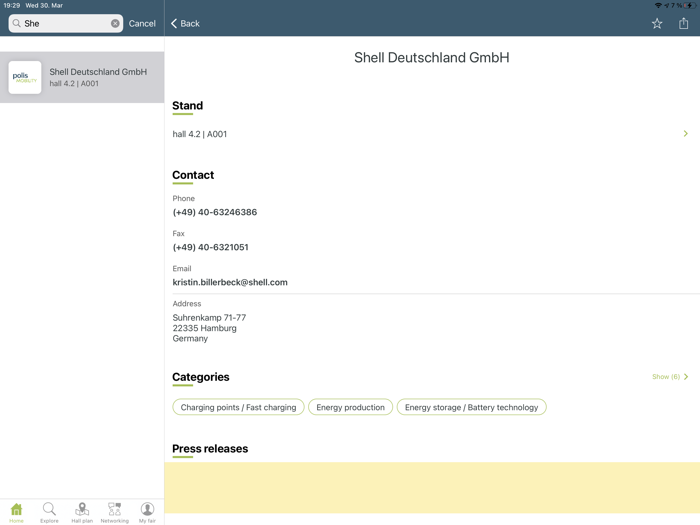Tap fax number (+49) 40-6321051
700x525 pixels.
click(210, 247)
